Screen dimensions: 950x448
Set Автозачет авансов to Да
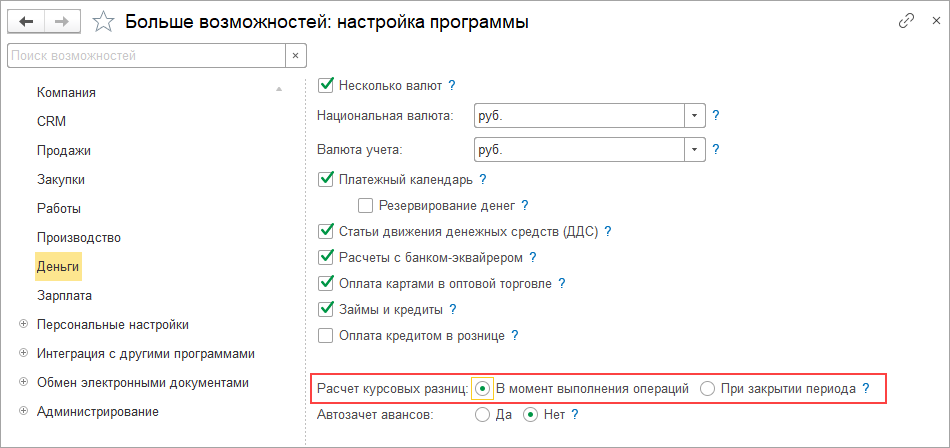click(x=482, y=413)
